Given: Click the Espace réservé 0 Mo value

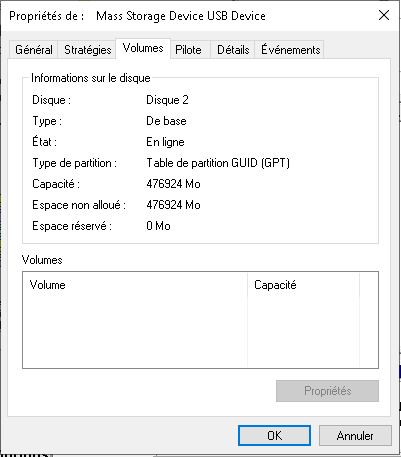Looking at the screenshot, I should coord(158,226).
